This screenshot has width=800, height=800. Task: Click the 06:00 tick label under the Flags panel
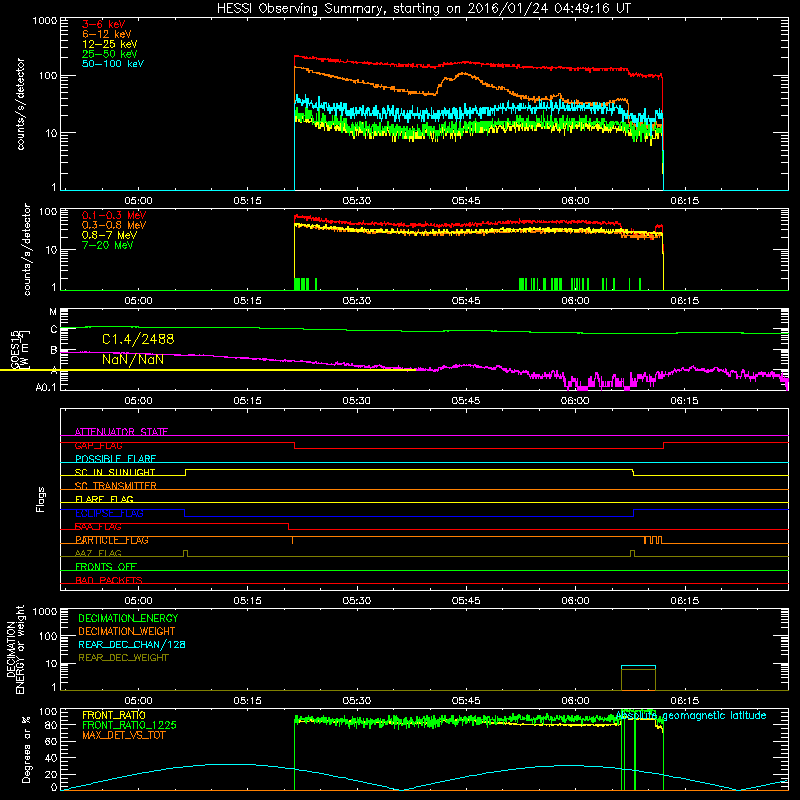pyautogui.click(x=575, y=601)
